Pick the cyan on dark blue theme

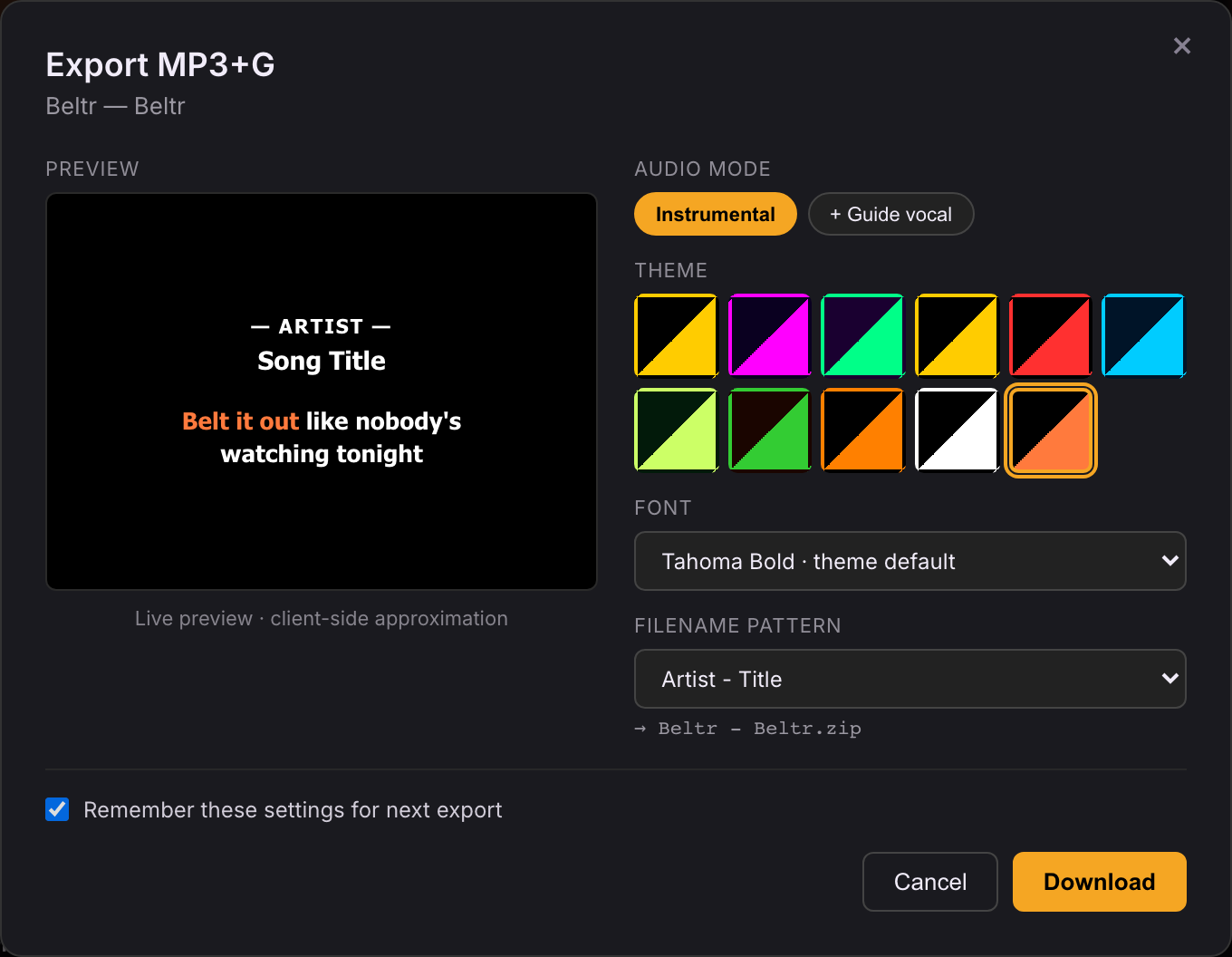pyautogui.click(x=1144, y=334)
